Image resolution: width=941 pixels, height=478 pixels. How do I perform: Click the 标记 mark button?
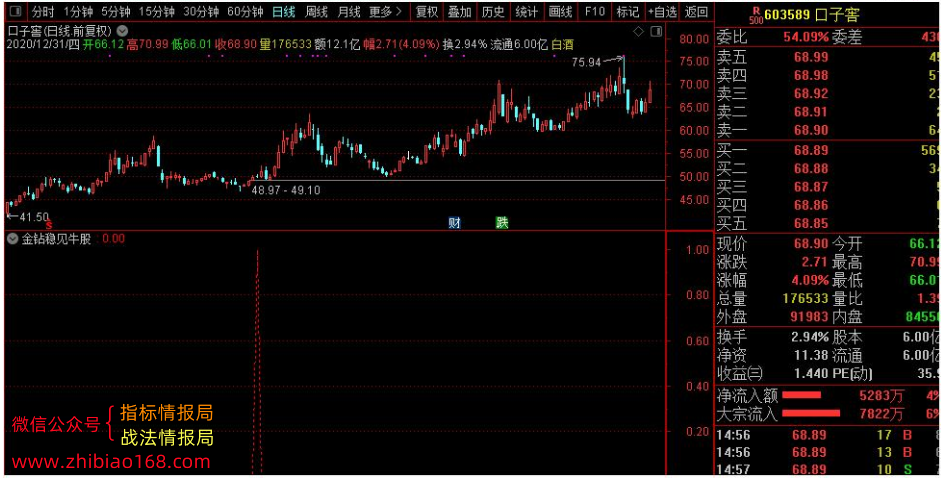pyautogui.click(x=627, y=11)
